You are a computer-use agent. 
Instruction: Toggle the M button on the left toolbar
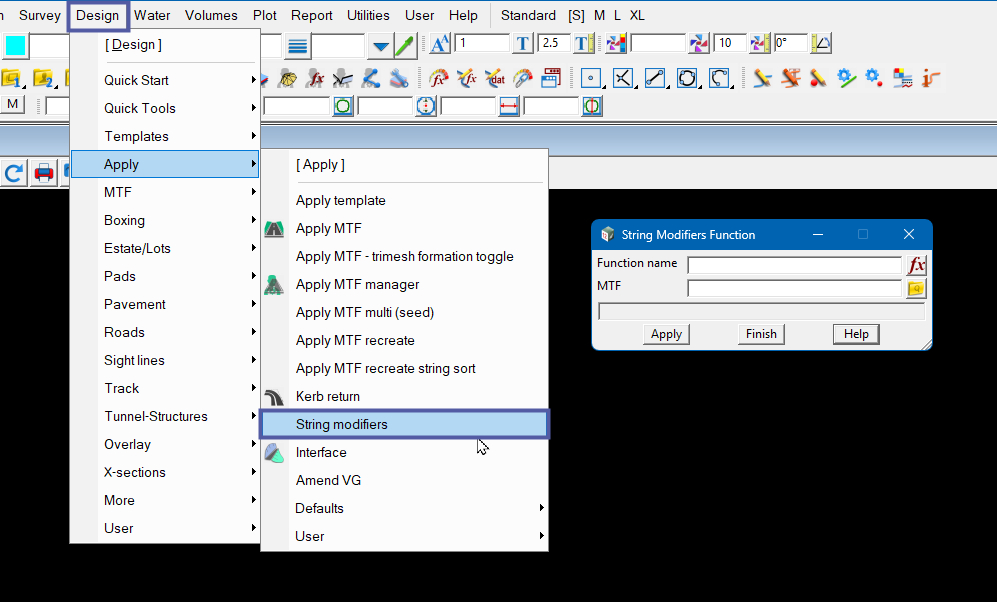[x=13, y=105]
